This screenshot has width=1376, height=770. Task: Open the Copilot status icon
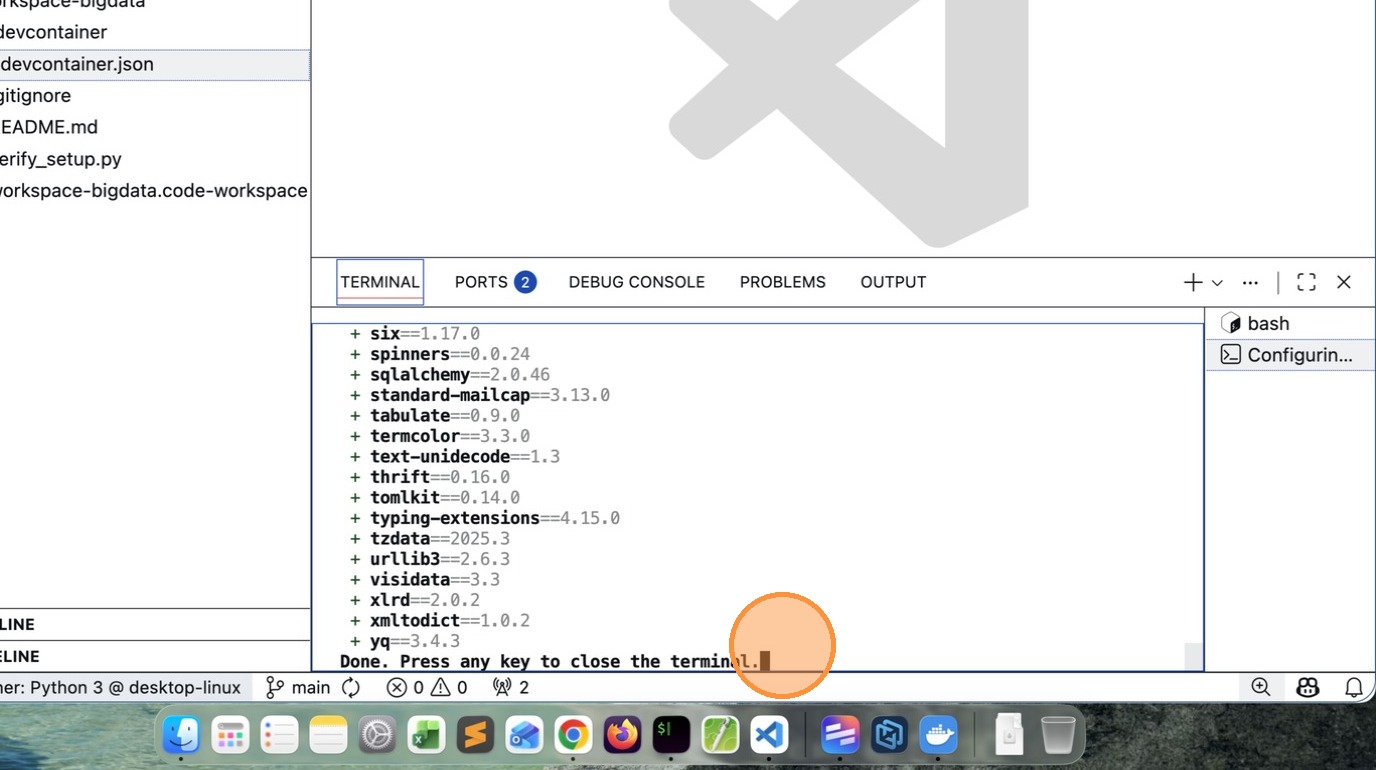click(x=1308, y=688)
